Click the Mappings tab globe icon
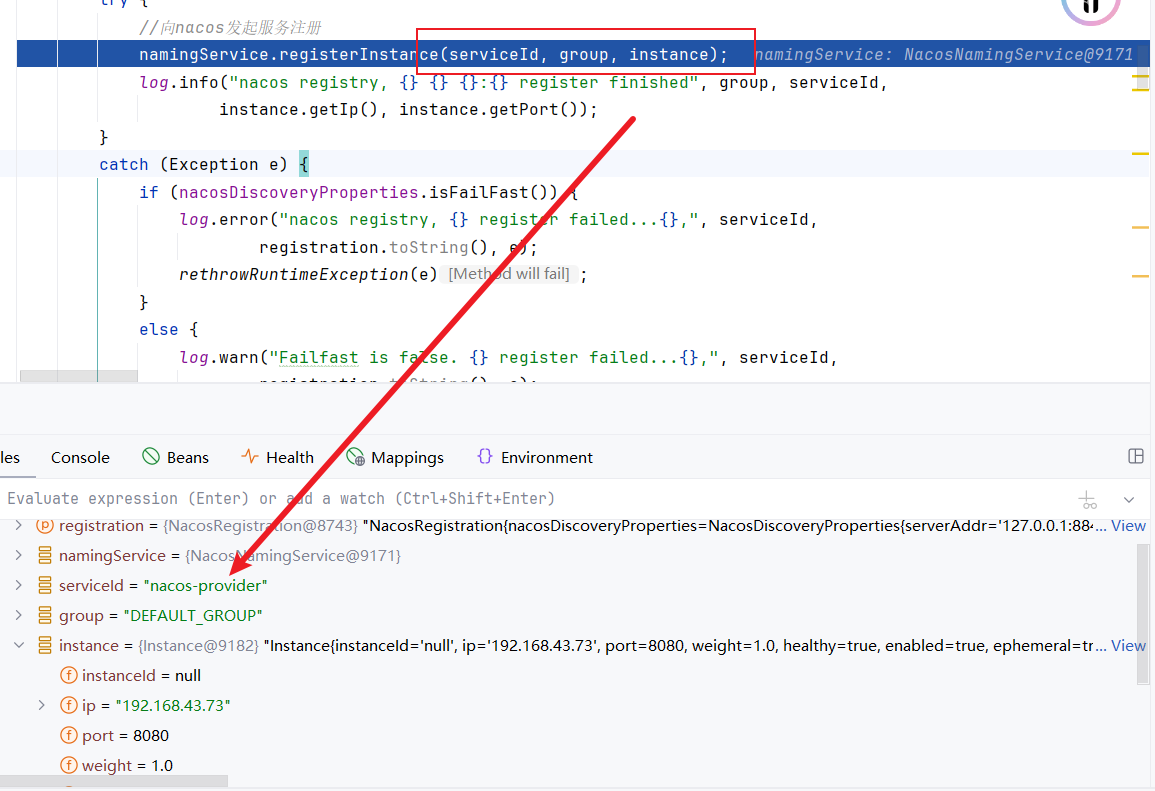This screenshot has width=1155, height=791. coord(356,457)
